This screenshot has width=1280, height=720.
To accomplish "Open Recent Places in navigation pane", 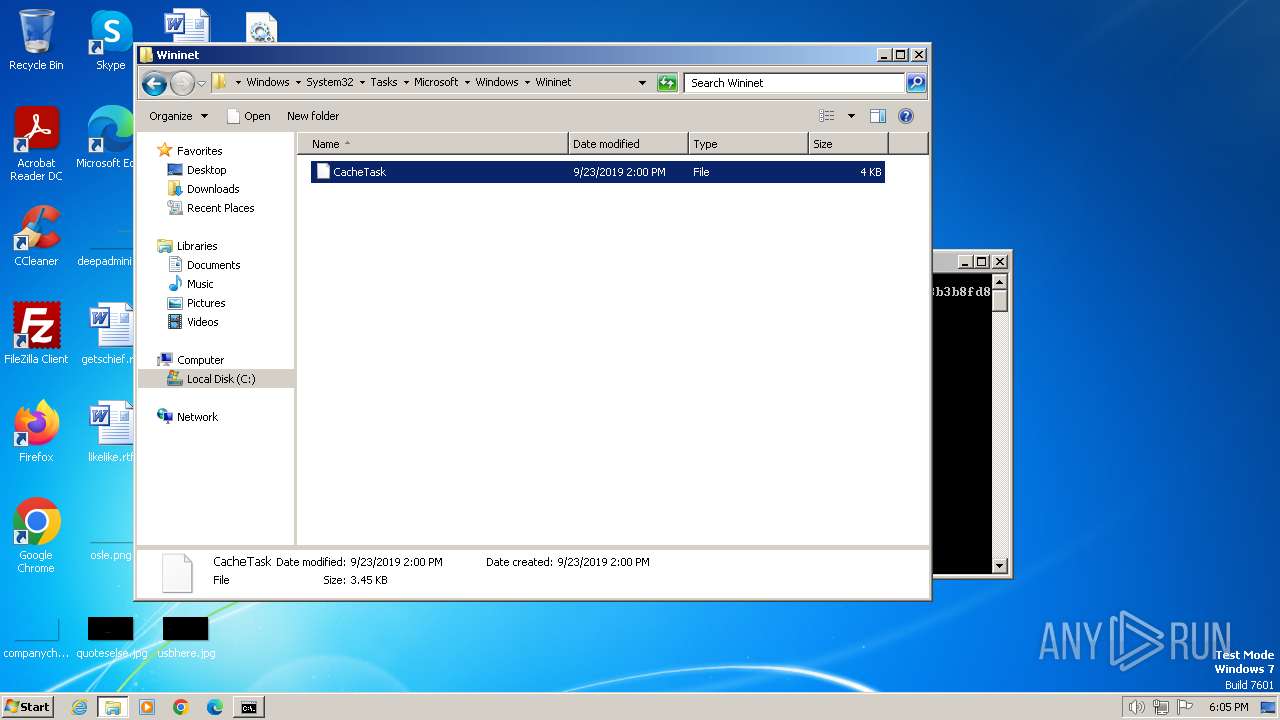I will [x=220, y=208].
